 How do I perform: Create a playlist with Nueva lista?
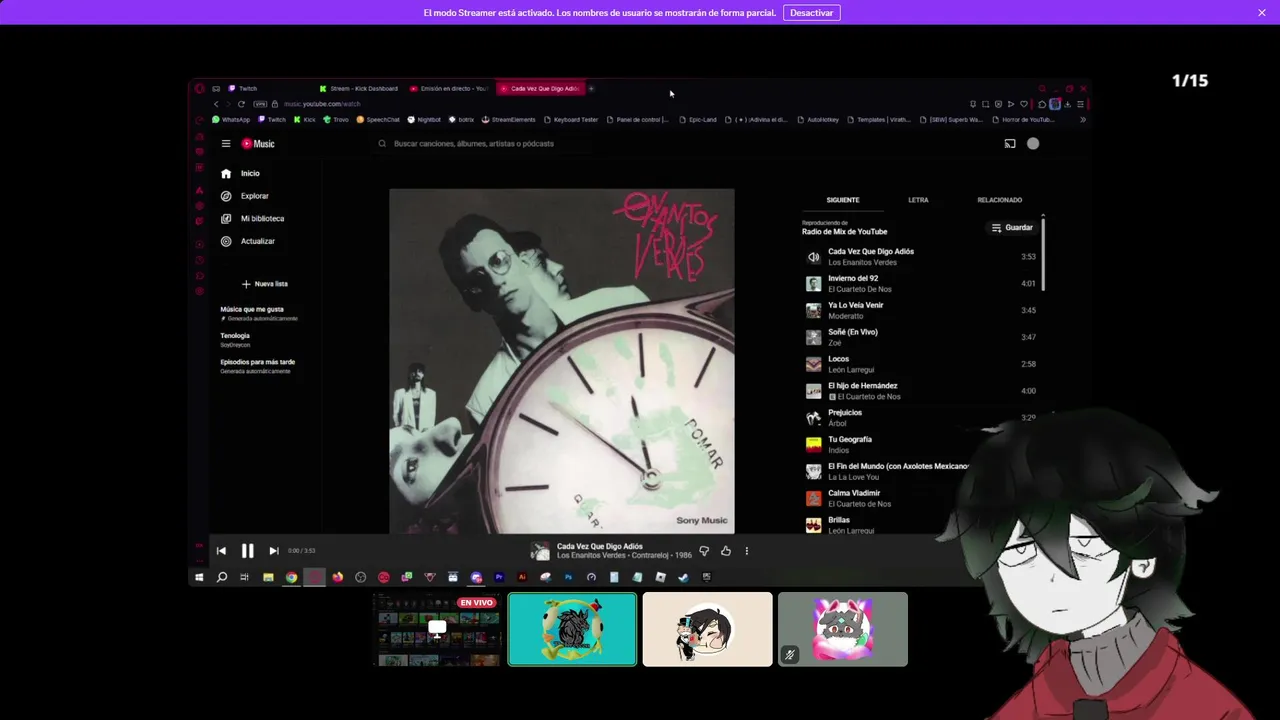[265, 284]
